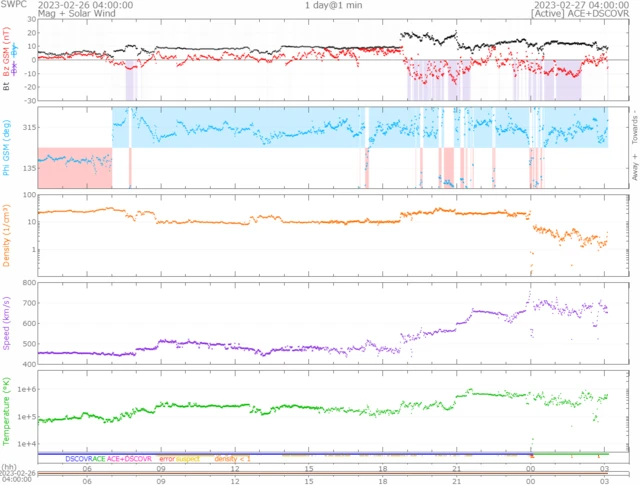
Task: Click the 21 hour tick on time axis
Action: (x=456, y=467)
